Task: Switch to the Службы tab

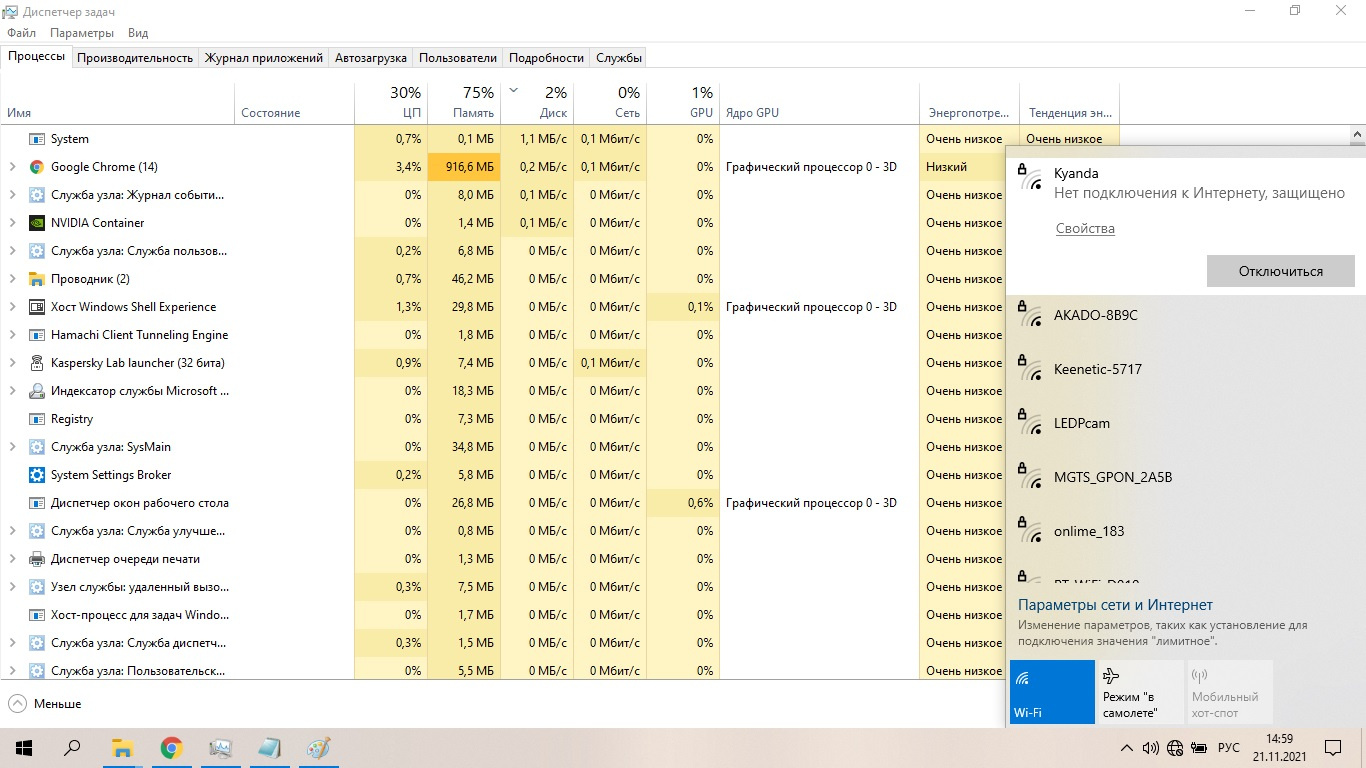Action: (x=619, y=58)
